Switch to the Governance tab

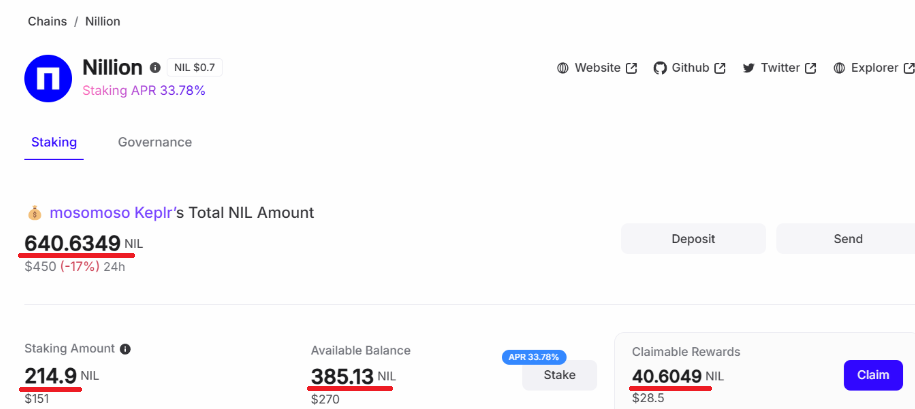click(x=155, y=142)
